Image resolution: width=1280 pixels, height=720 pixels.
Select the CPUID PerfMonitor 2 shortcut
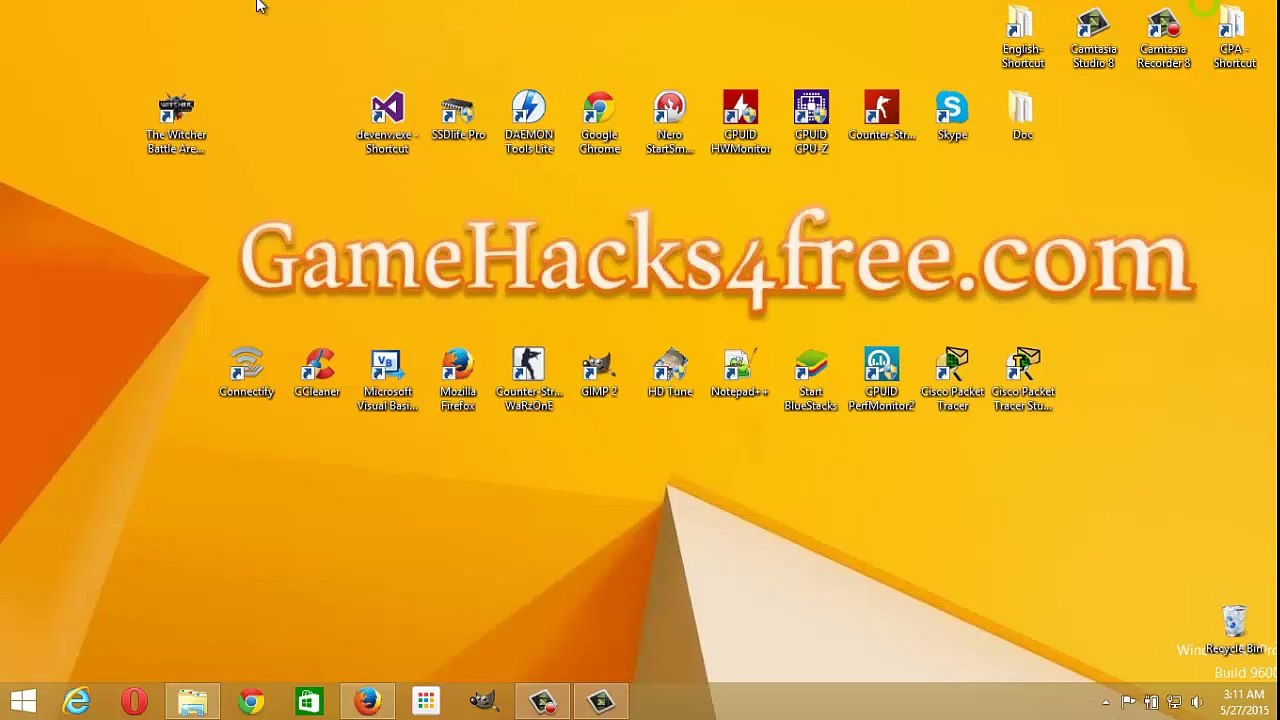pos(881,380)
